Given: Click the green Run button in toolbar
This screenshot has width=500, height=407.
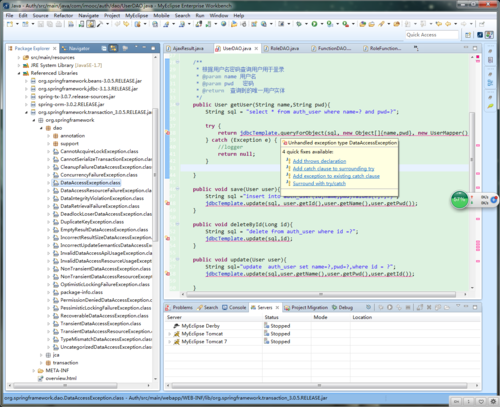Looking at the screenshot, I should coord(314,24).
